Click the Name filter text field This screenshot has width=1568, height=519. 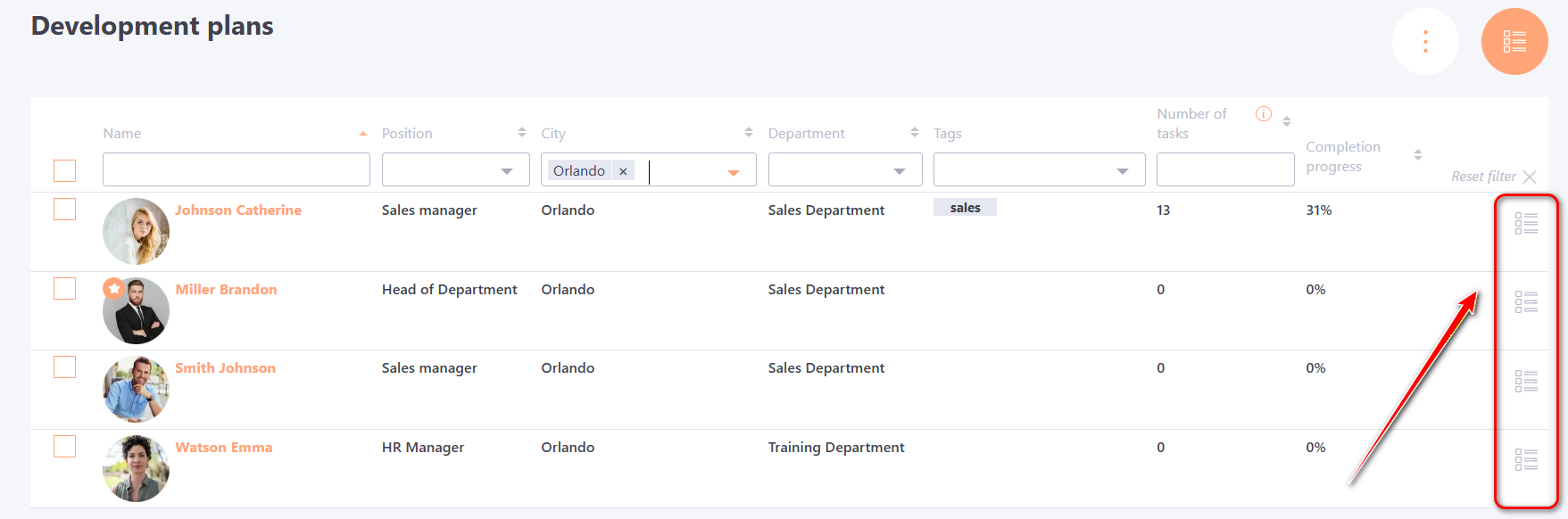tap(236, 169)
